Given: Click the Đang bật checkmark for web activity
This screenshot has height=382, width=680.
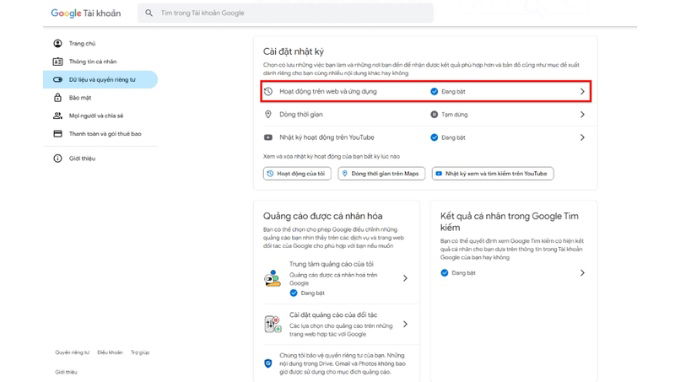Looking at the screenshot, I should coord(434,91).
